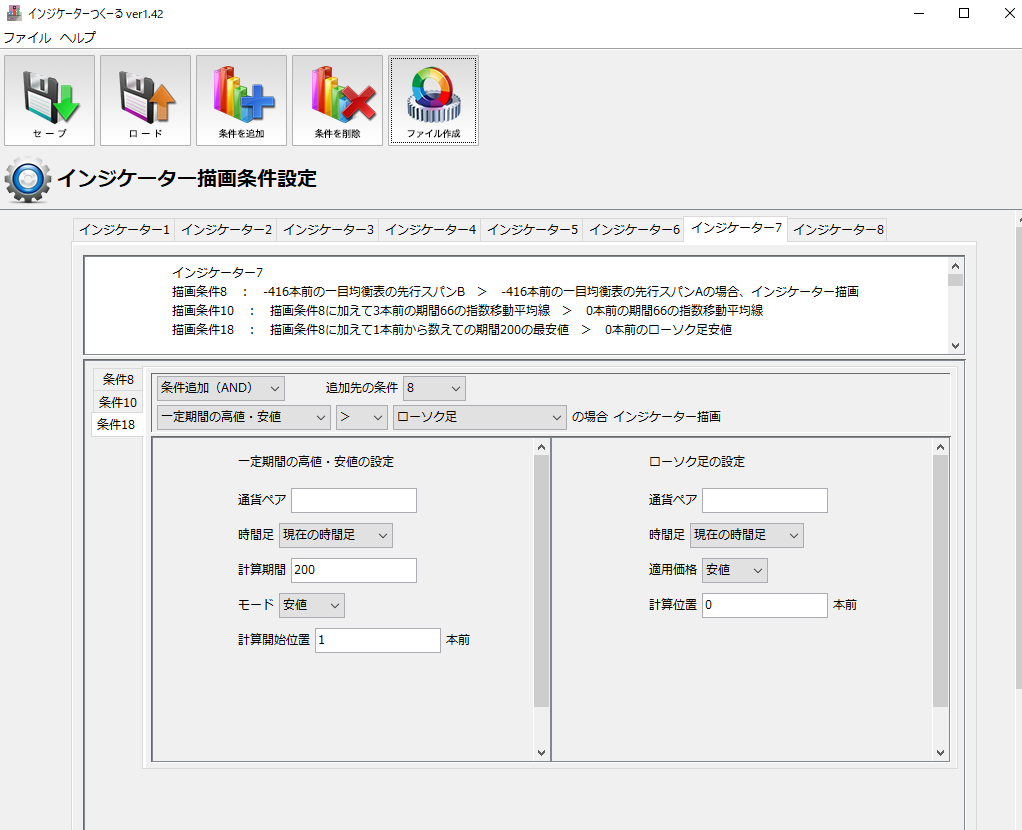Click the ローソク足 計算位置 field containing 0
The image size is (1022, 830).
[x=764, y=605]
